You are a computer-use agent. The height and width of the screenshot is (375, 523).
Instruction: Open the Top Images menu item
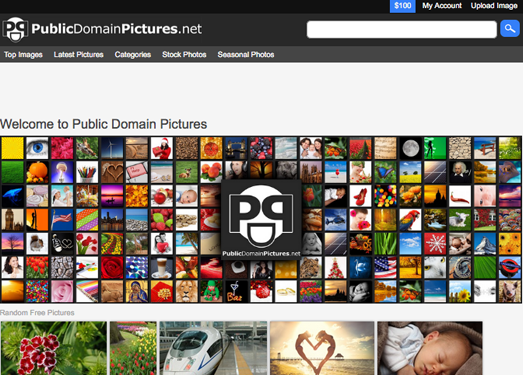pos(23,54)
